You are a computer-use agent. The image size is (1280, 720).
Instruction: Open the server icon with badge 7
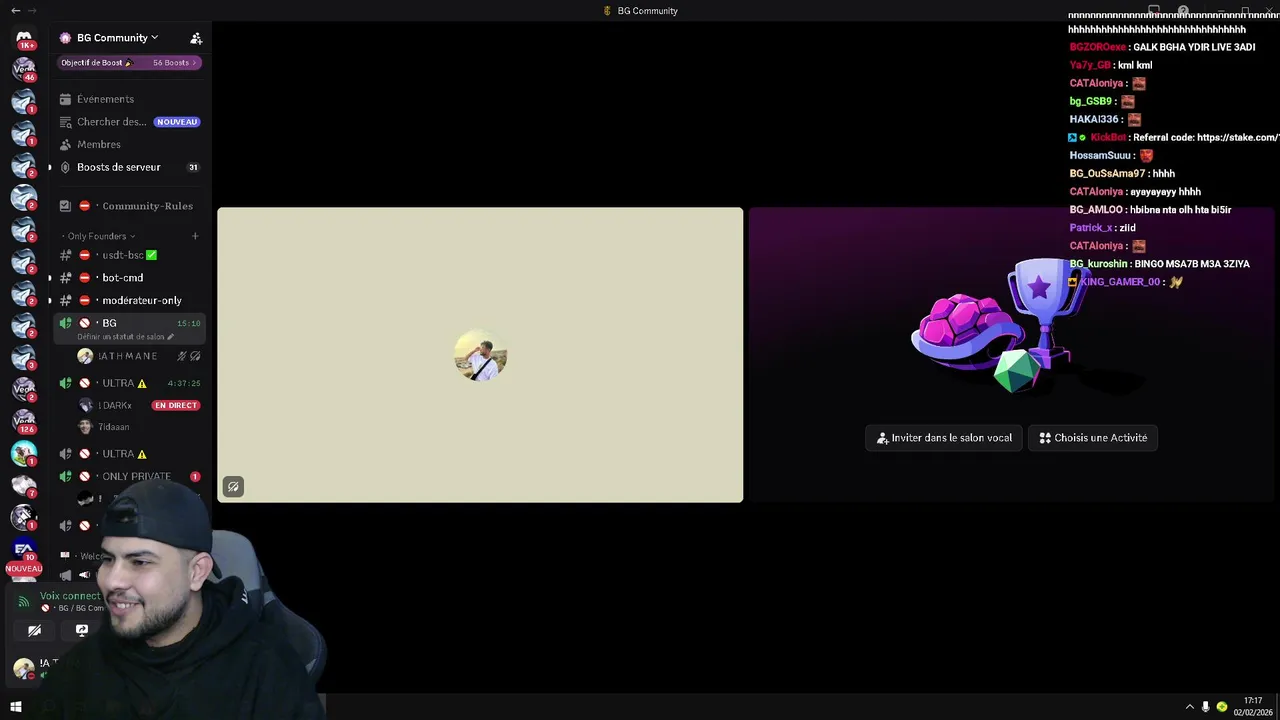[24, 485]
